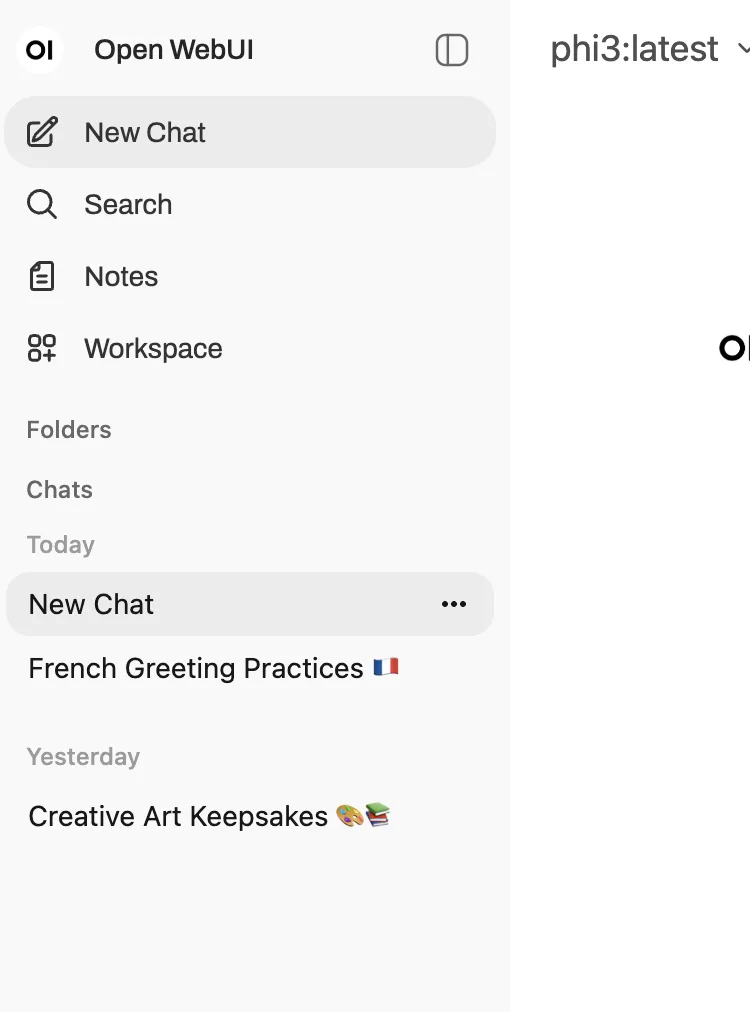Toggle the sidebar collapse button
Viewport: 750px width, 1012px height.
452,50
